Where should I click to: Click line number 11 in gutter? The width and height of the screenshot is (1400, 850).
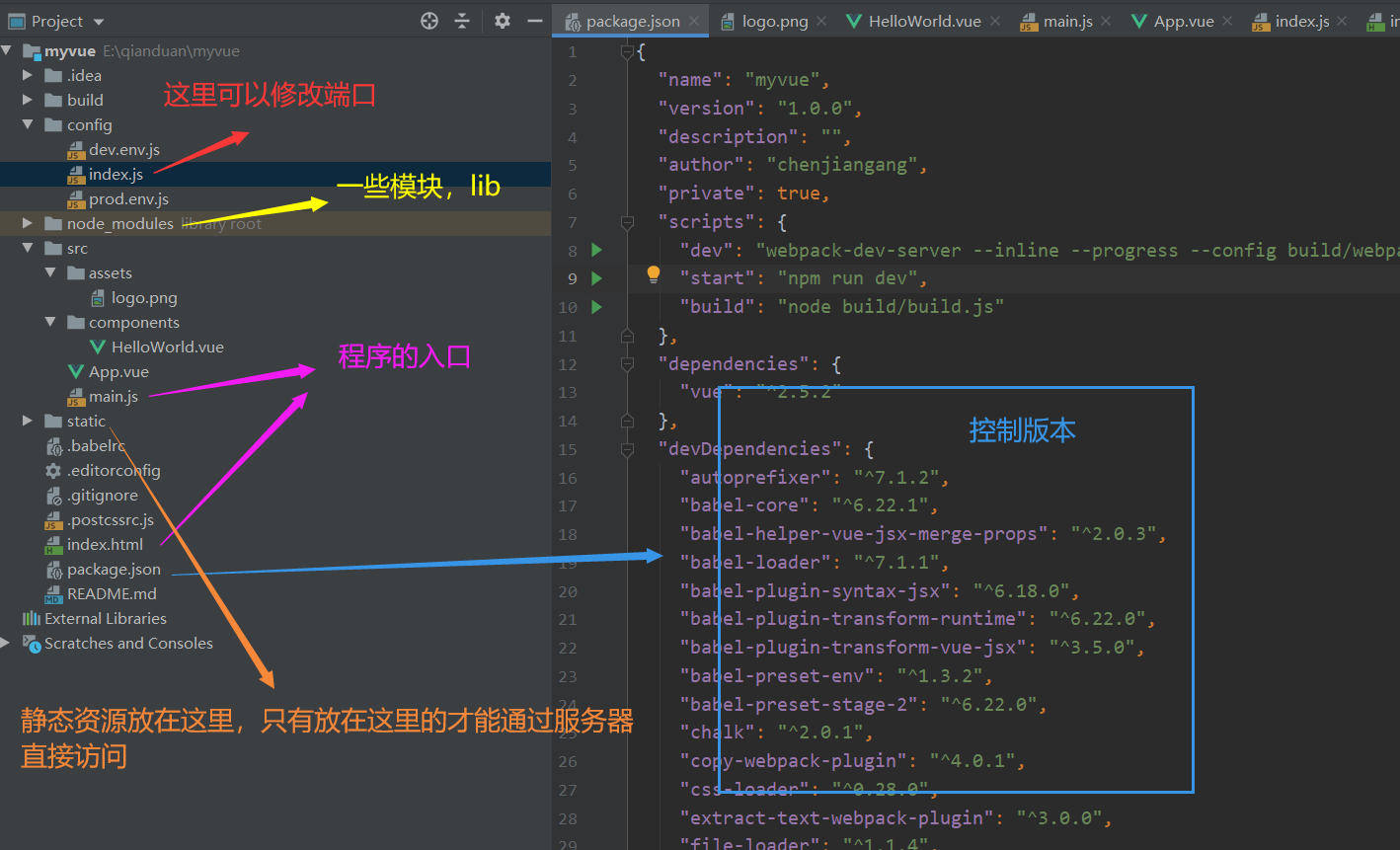[x=568, y=336]
